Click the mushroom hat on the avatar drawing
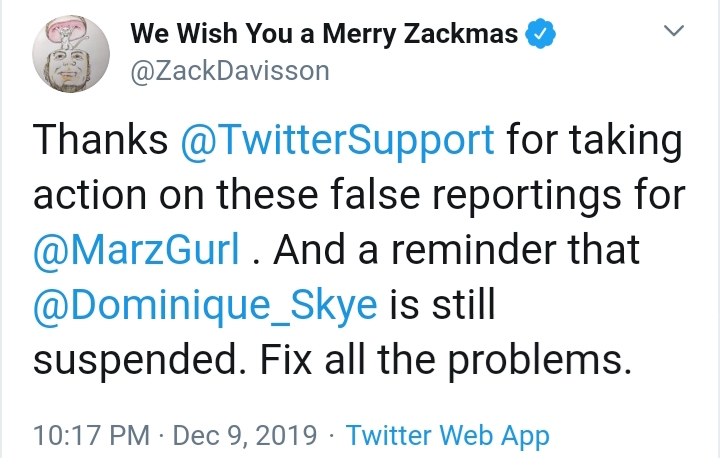Screen dimensions: 720x458 71,31
